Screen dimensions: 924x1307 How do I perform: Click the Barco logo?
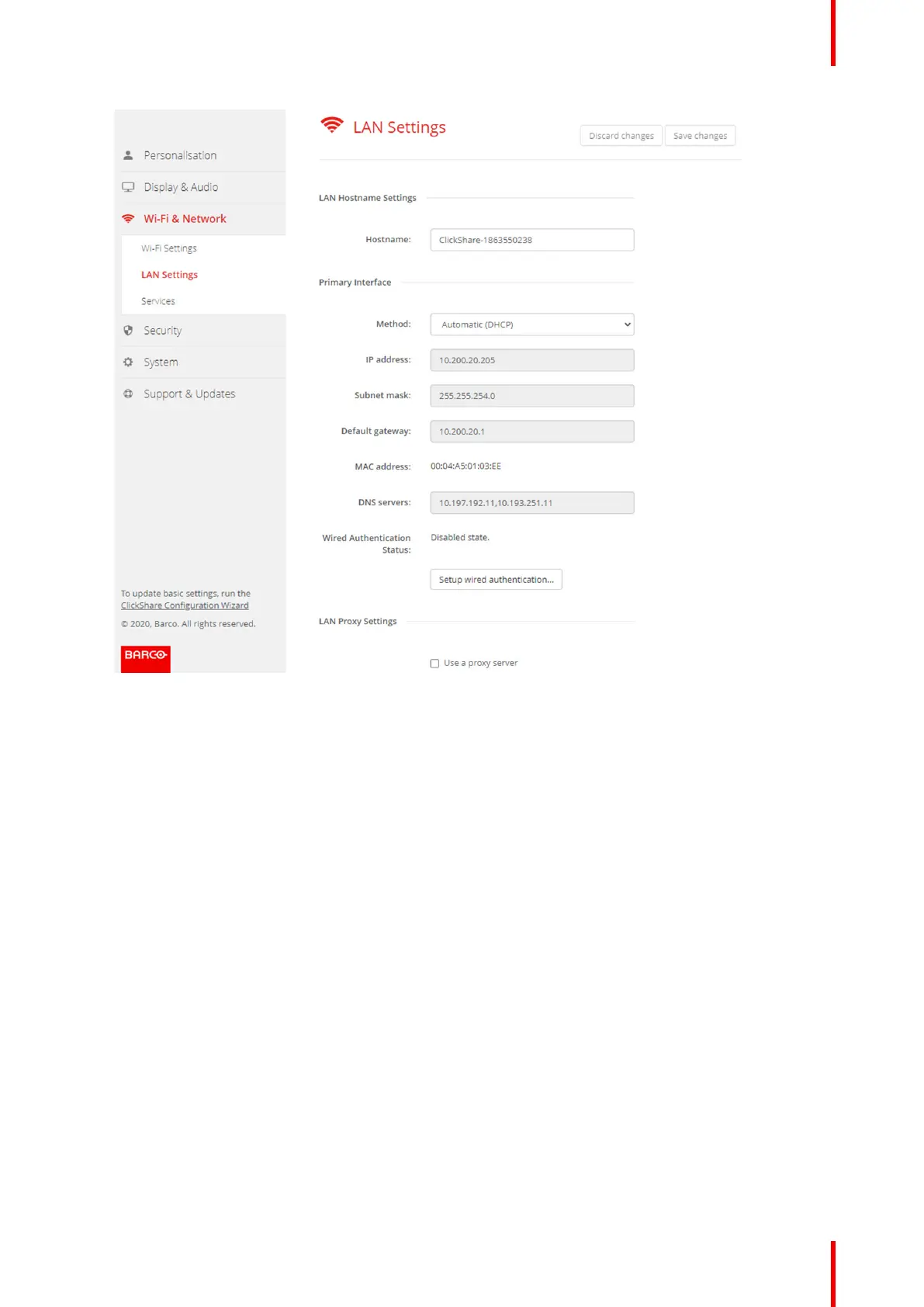coord(146,659)
